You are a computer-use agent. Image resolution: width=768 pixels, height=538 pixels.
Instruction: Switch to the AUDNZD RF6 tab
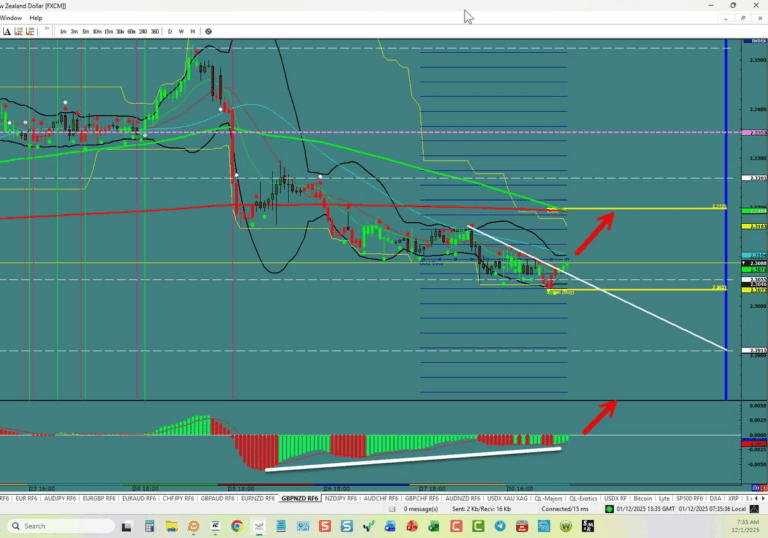tap(463, 498)
